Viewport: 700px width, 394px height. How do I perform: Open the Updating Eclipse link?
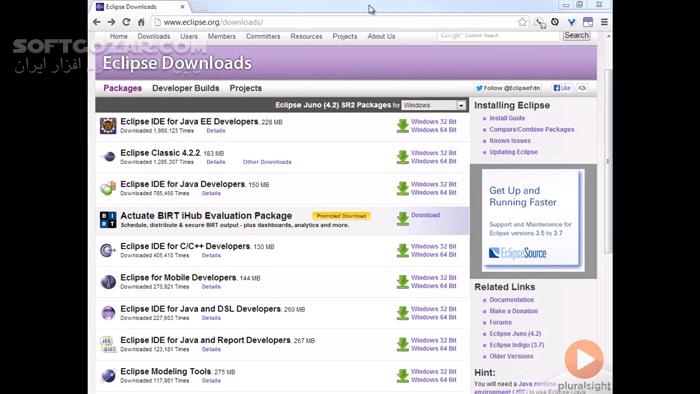coord(513,152)
